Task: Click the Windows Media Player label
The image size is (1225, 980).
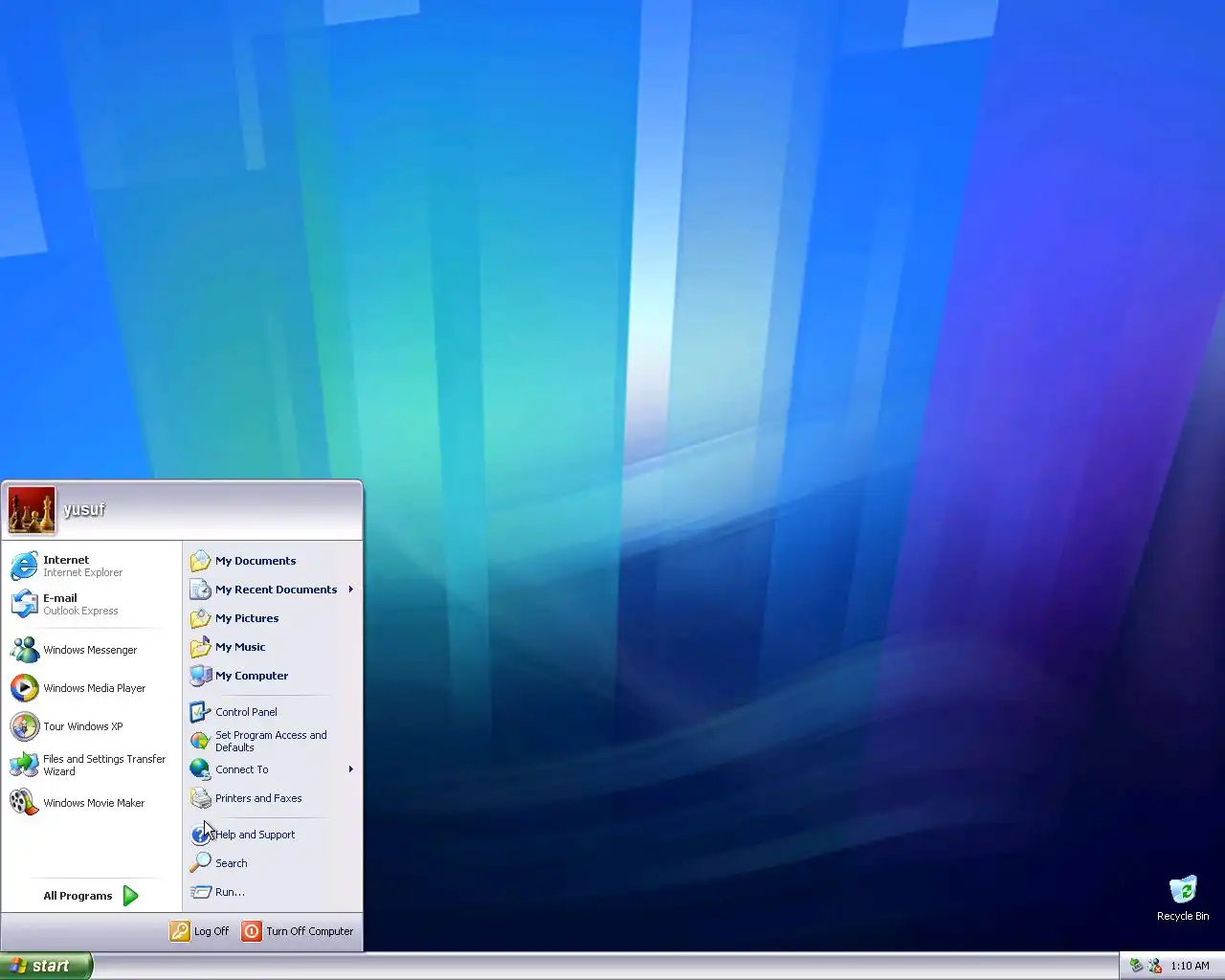Action: [x=94, y=688]
